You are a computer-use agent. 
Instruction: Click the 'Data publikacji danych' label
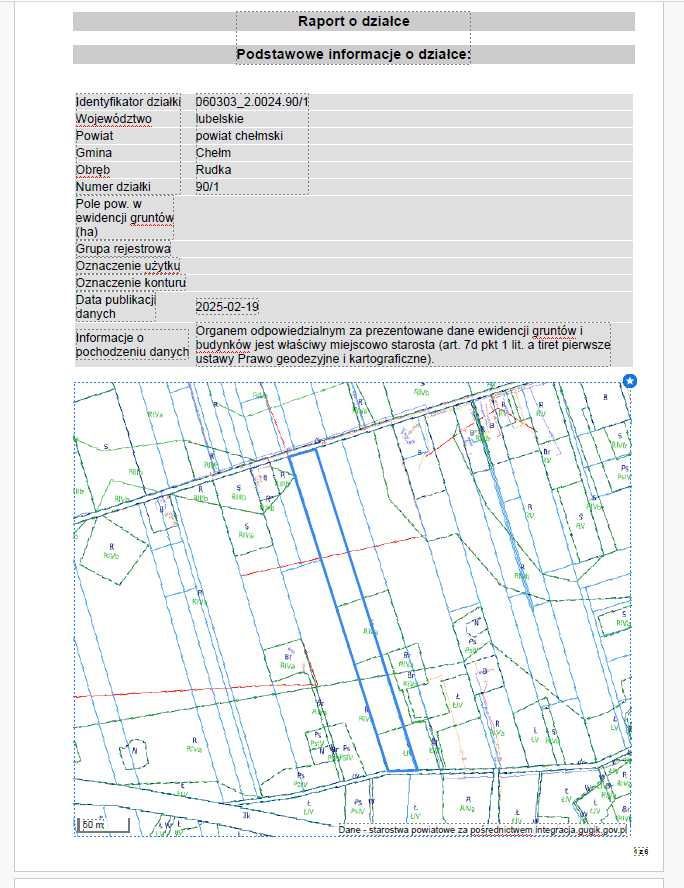(116, 306)
